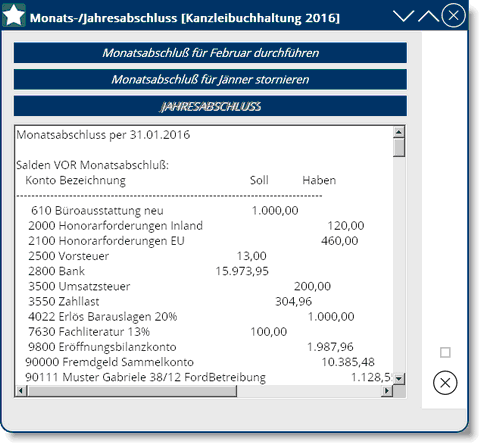Click the '2500 Vorsteuer' row

click(204, 256)
